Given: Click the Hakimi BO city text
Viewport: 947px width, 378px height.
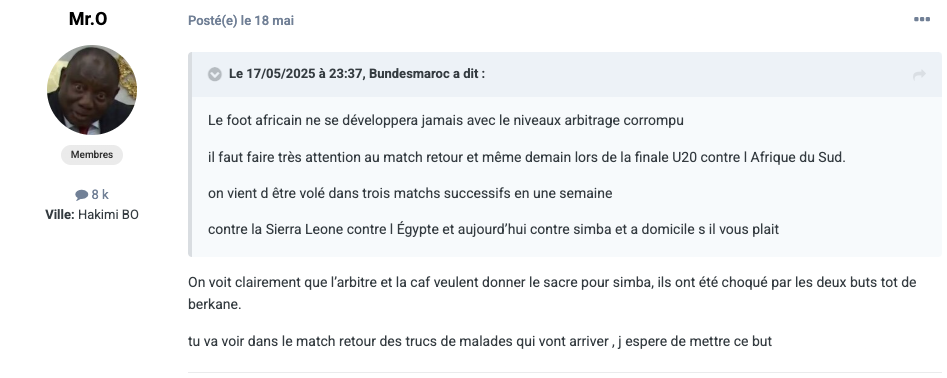Looking at the screenshot, I should (108, 214).
